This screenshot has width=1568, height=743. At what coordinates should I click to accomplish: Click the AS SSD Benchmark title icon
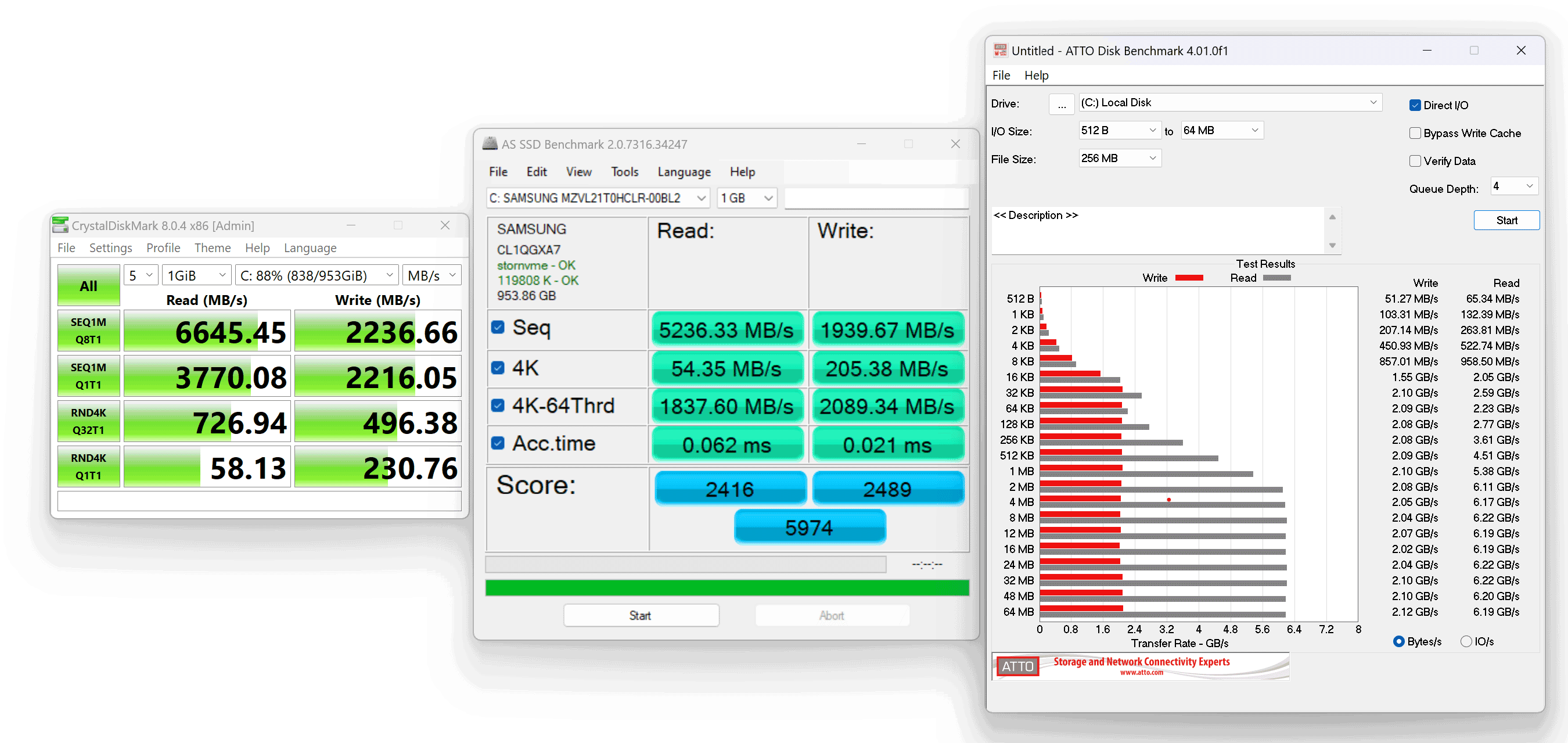490,144
